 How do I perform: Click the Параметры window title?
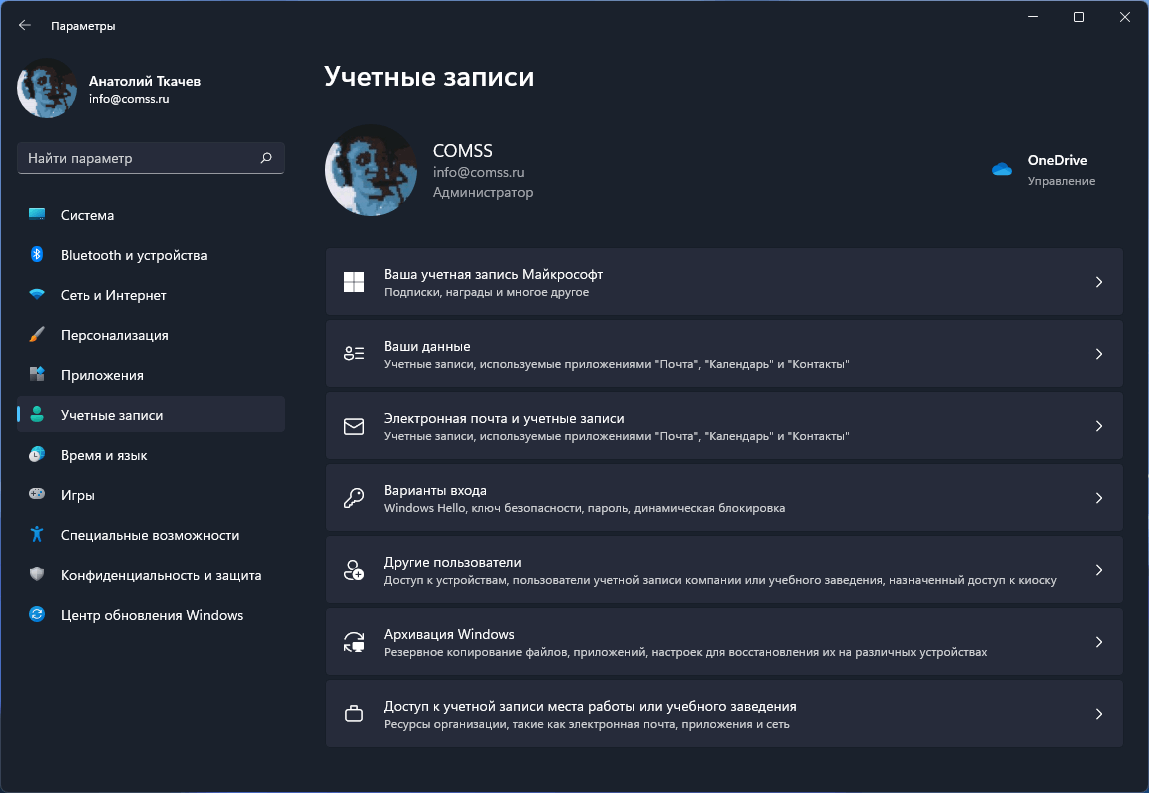pos(84,26)
